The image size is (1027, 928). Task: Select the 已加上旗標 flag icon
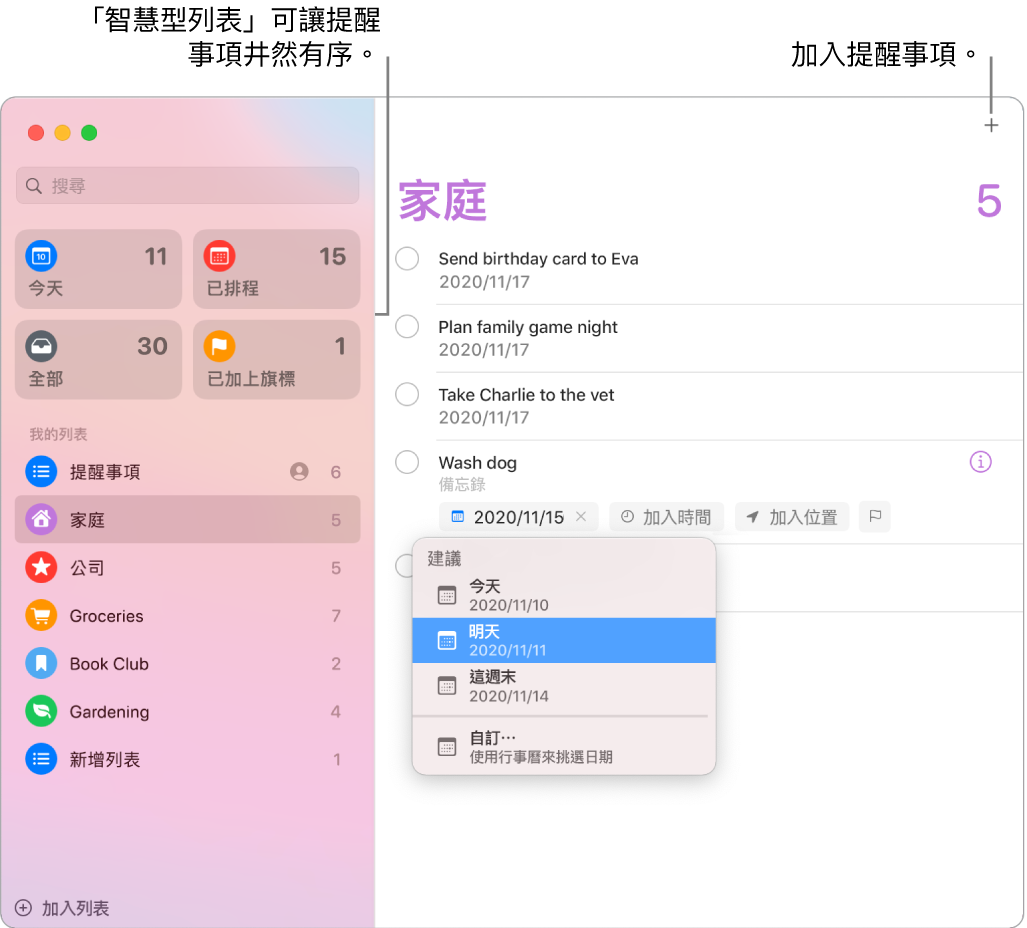(x=220, y=347)
